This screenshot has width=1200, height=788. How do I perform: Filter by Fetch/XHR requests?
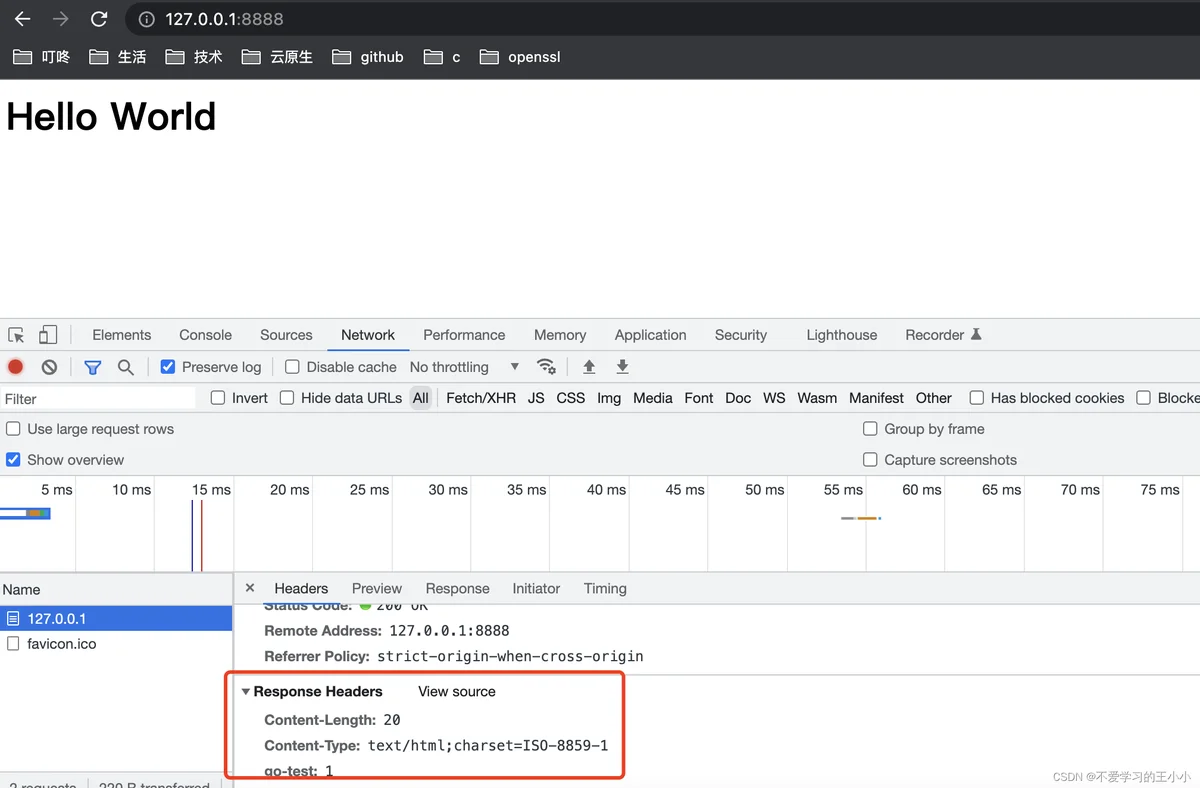coord(481,398)
